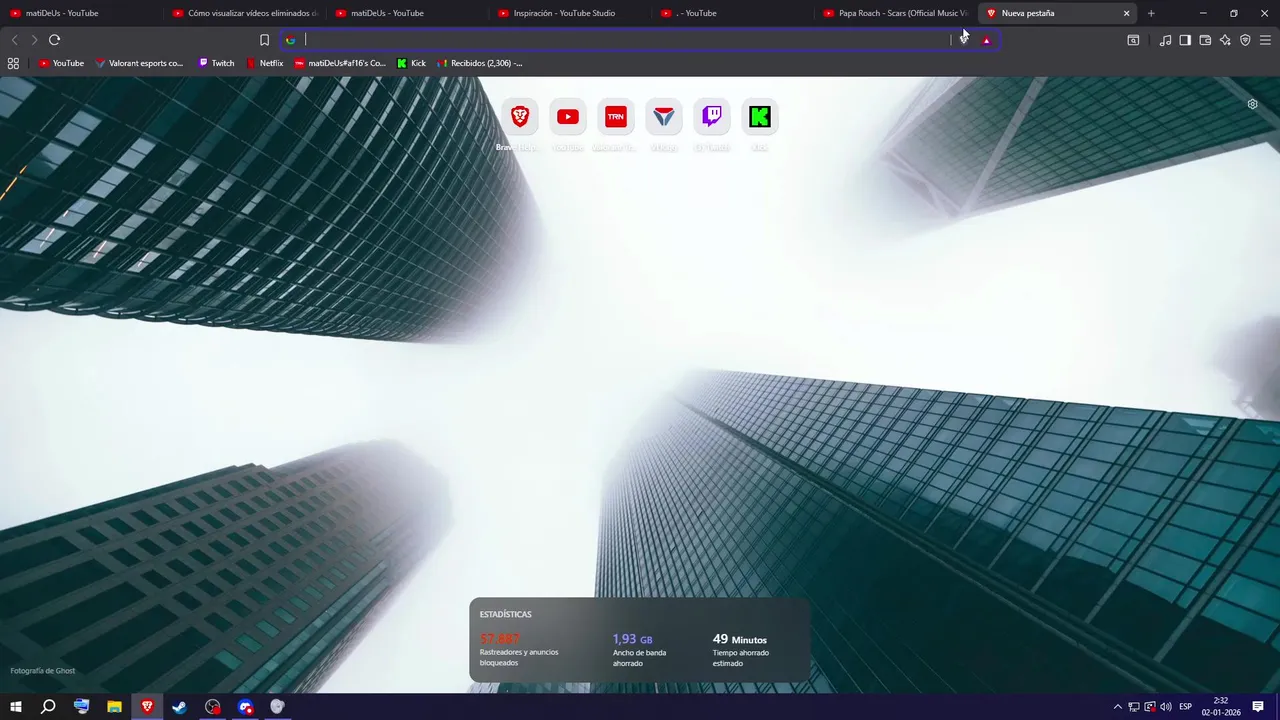Open the Brave Wallet icon
The width and height of the screenshot is (1280, 720).
click(1205, 40)
